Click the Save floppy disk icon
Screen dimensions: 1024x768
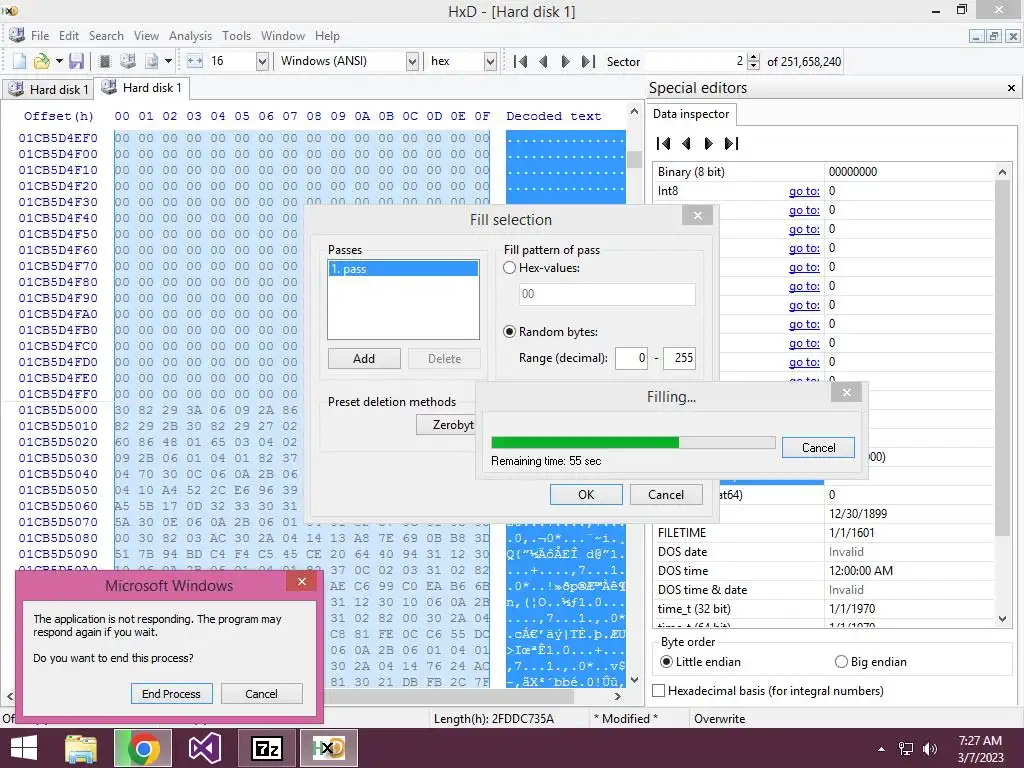pos(76,61)
